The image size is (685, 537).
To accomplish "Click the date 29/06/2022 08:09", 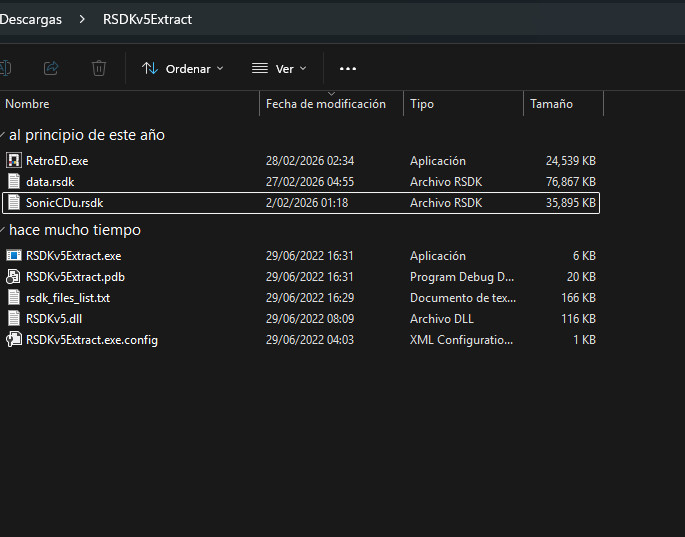I will pos(310,319).
